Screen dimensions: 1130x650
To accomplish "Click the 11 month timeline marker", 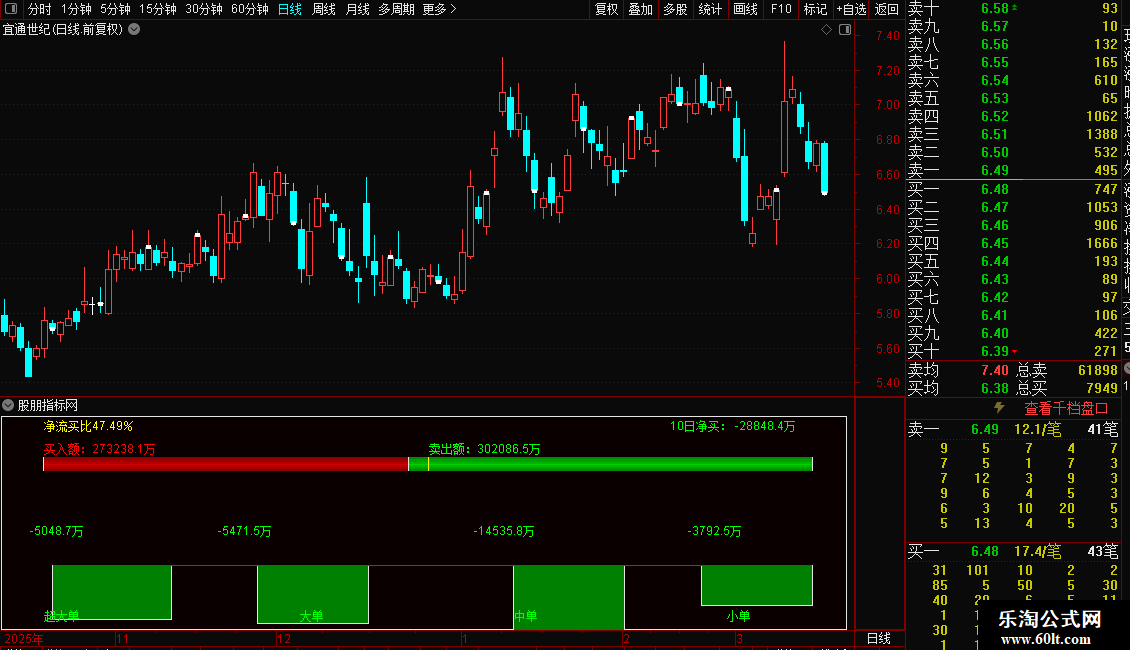I will pyautogui.click(x=123, y=638).
